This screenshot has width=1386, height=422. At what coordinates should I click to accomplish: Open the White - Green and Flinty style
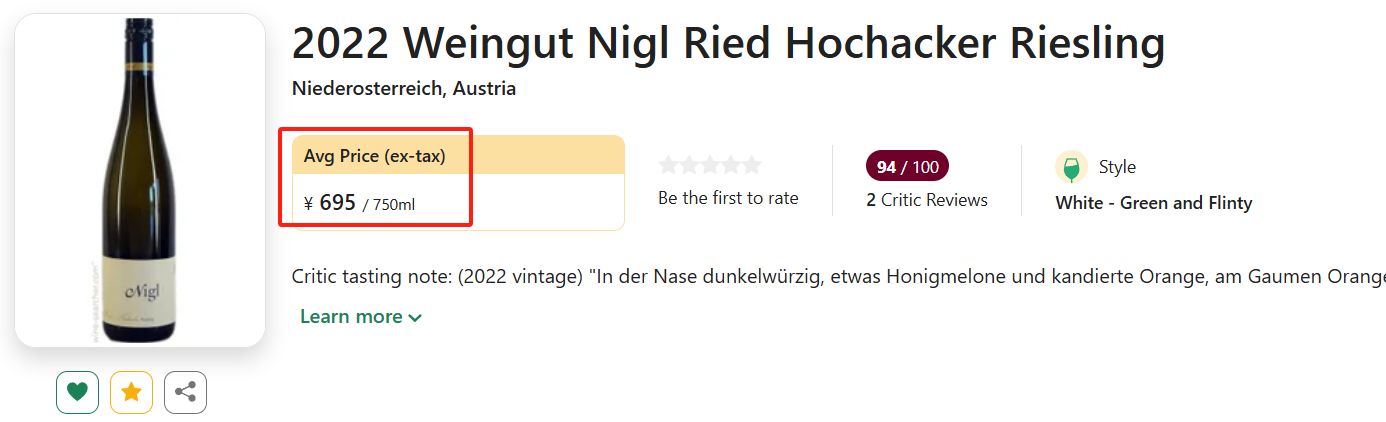point(1153,203)
